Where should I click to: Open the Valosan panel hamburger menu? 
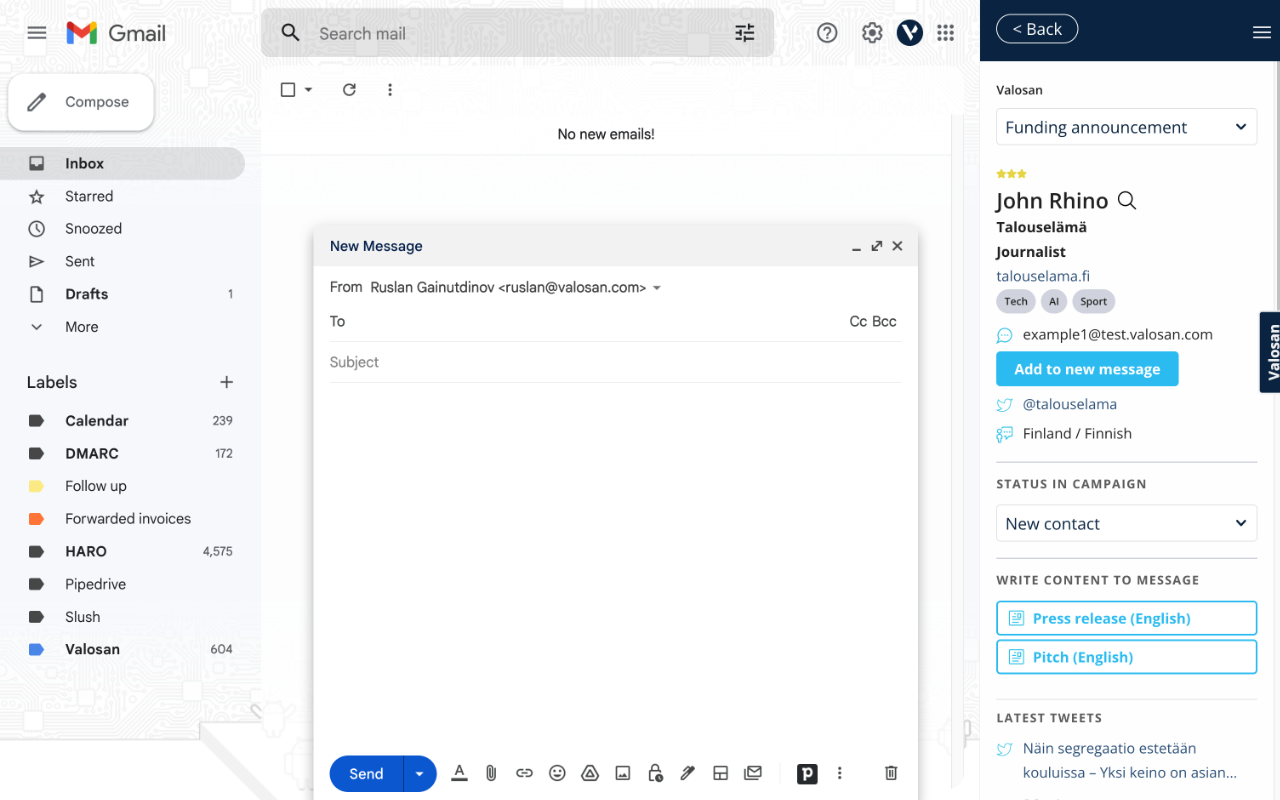[x=1261, y=32]
